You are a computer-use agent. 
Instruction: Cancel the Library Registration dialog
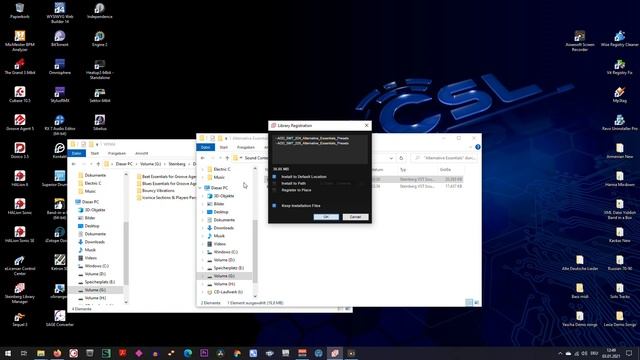pos(355,217)
